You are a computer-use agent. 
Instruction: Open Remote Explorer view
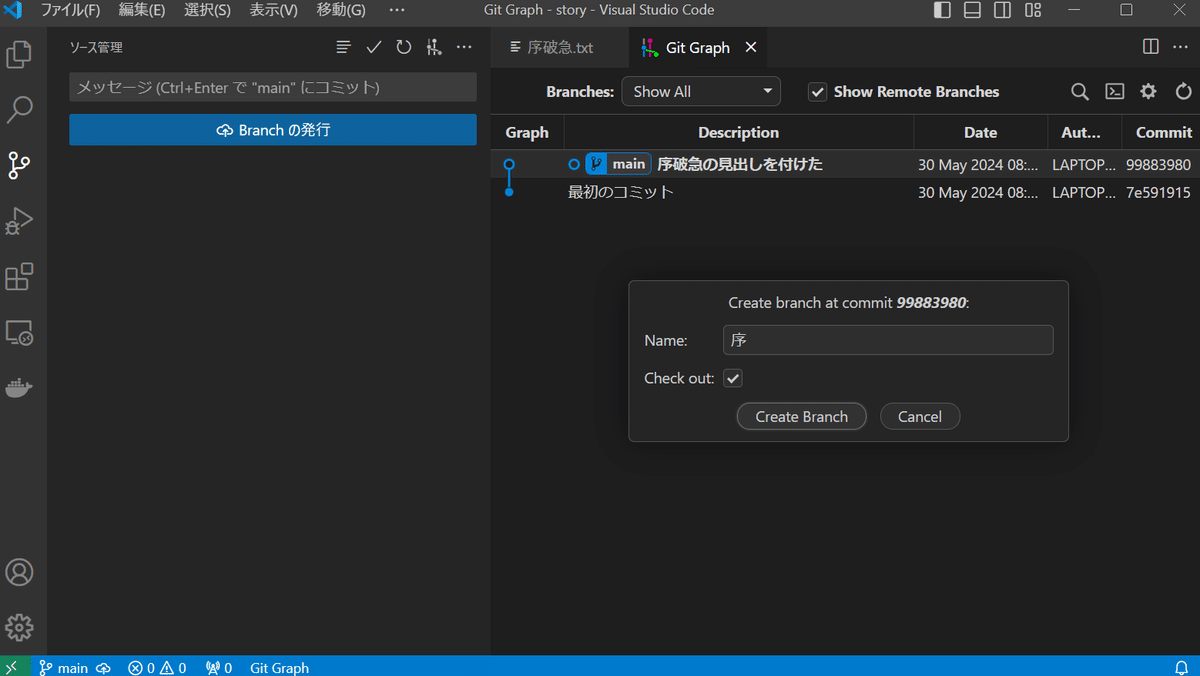(19, 333)
